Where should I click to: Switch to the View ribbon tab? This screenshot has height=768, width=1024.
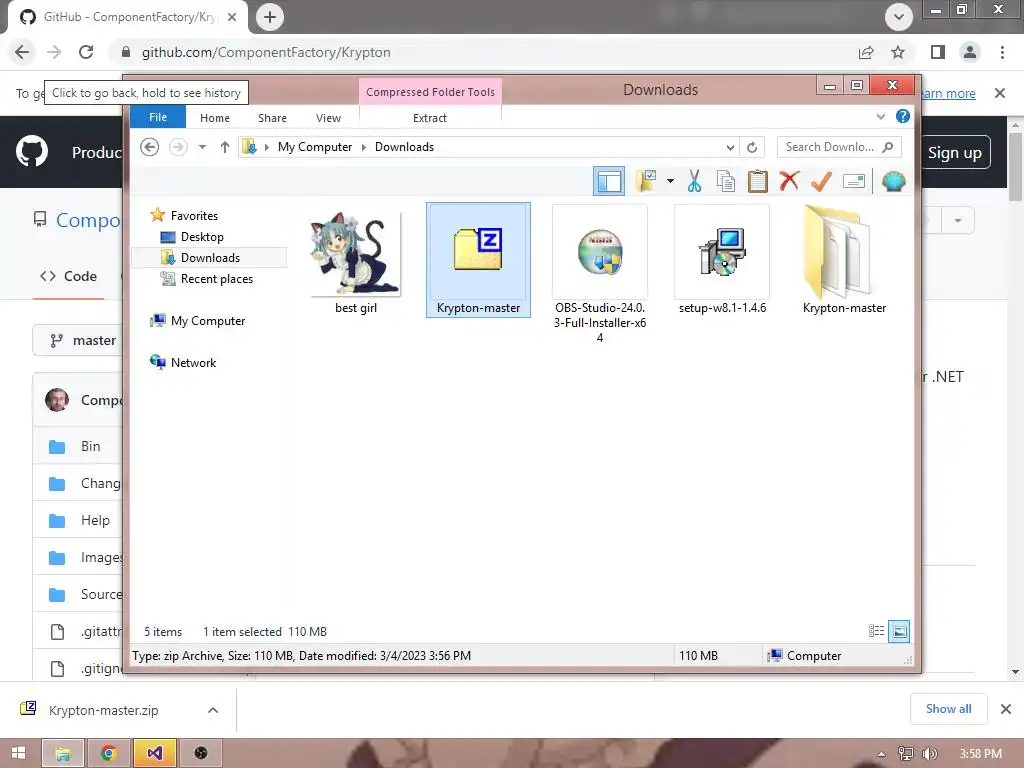pyautogui.click(x=328, y=118)
